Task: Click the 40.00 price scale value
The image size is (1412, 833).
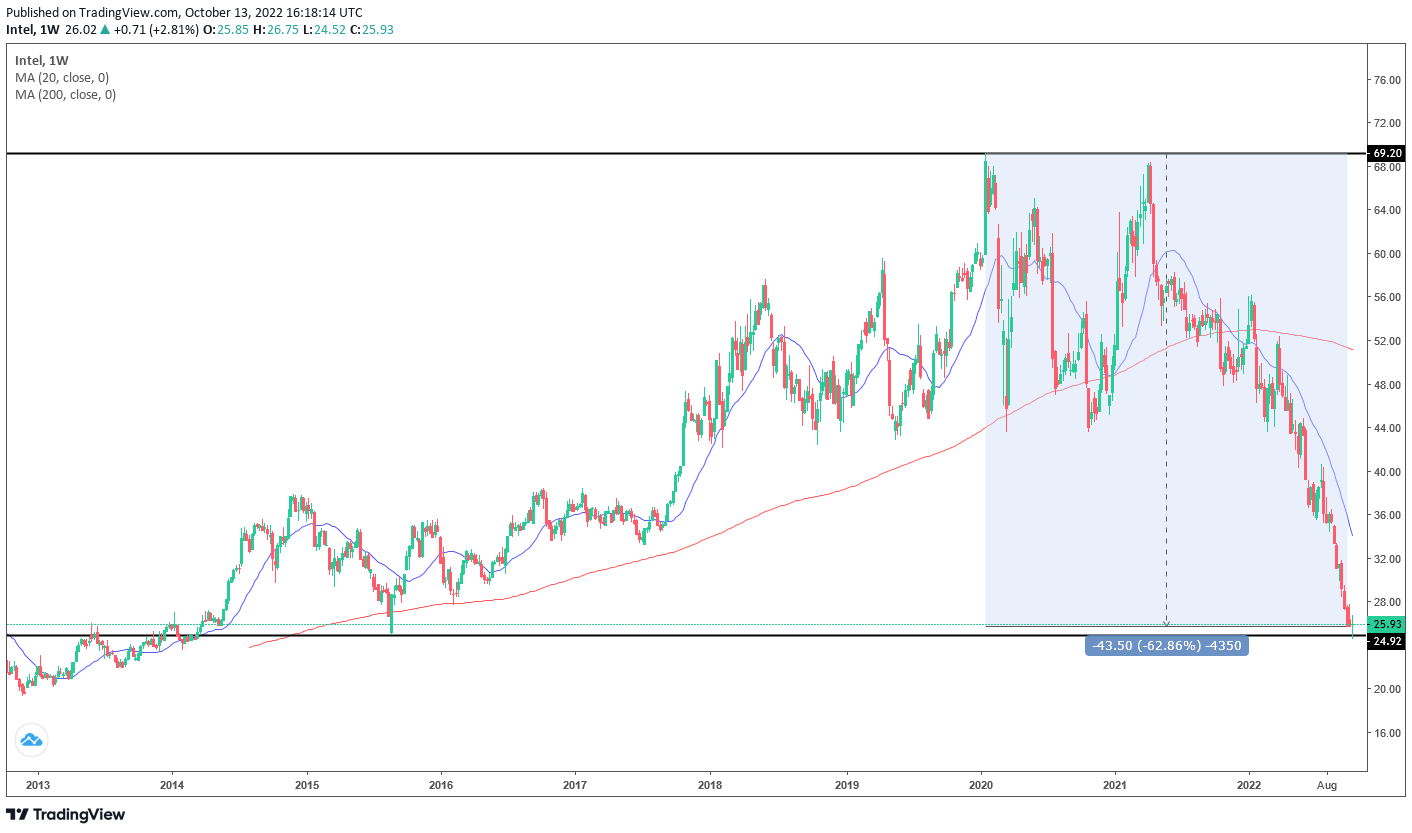Action: (1387, 471)
